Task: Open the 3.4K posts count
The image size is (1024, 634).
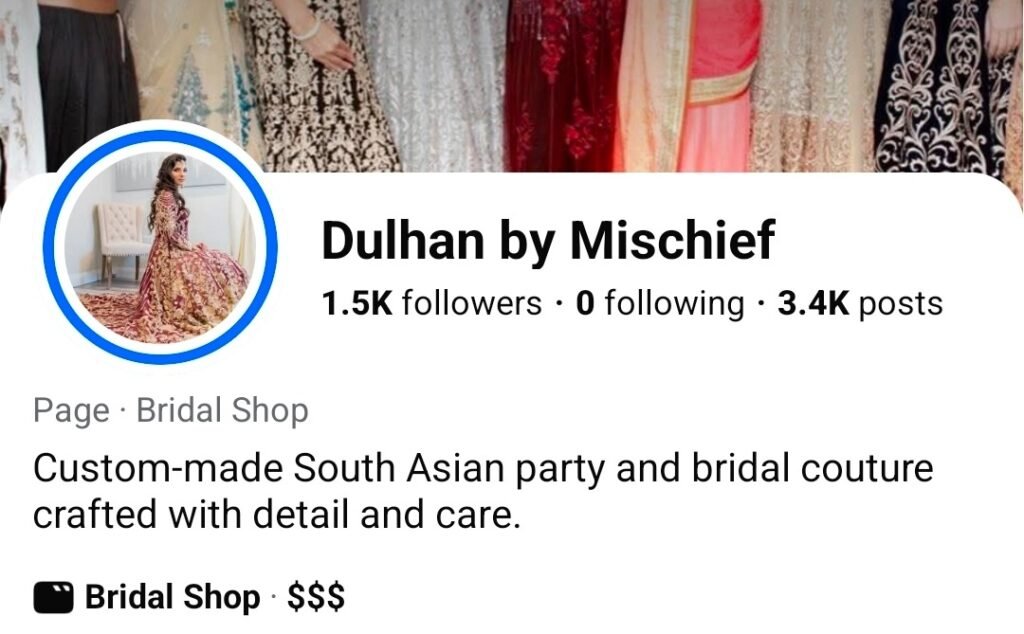Action: (859, 304)
